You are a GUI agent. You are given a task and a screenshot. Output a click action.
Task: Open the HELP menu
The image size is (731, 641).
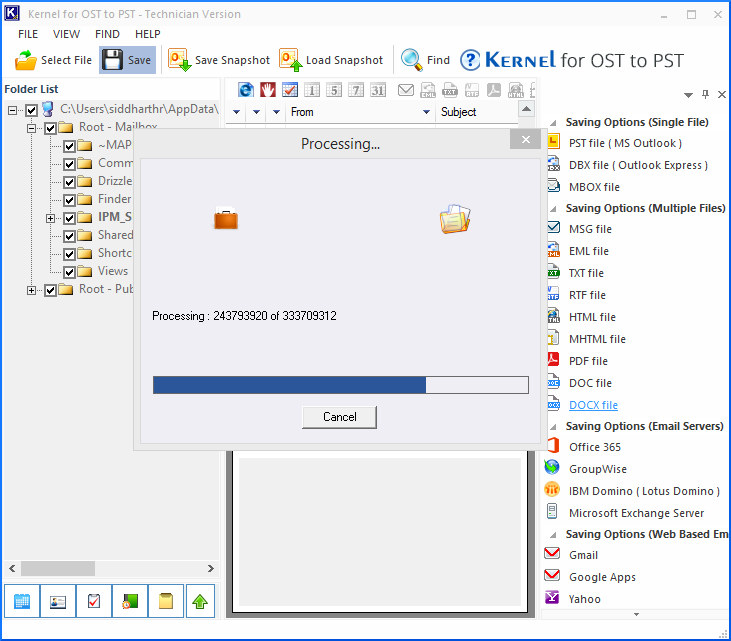tap(148, 34)
